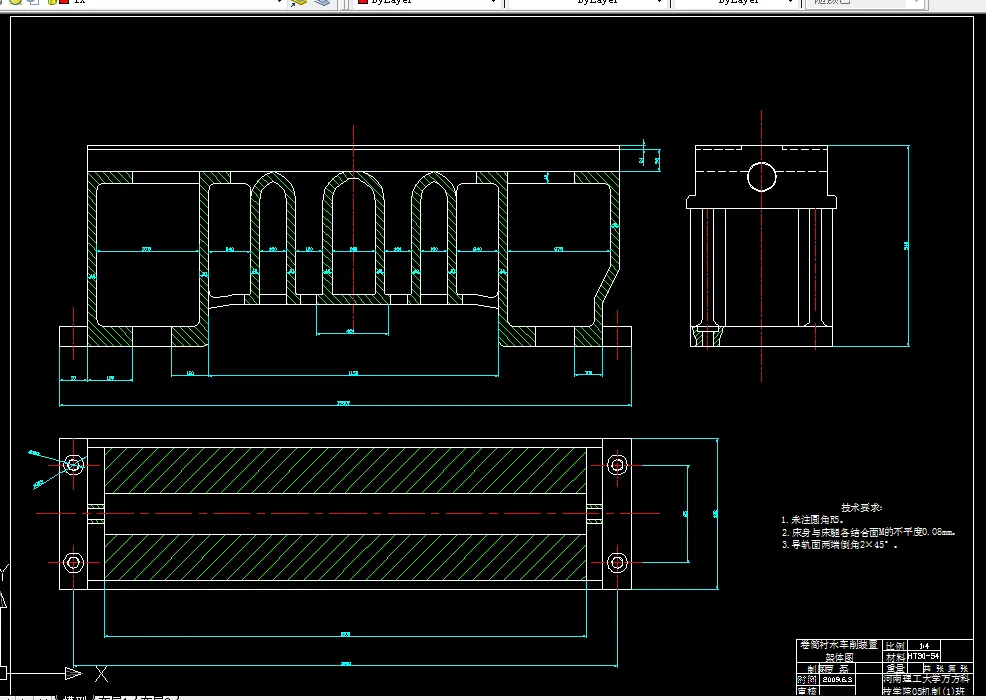
Task: Select the lower-right bolt hole in the plan view
Action: (617, 562)
